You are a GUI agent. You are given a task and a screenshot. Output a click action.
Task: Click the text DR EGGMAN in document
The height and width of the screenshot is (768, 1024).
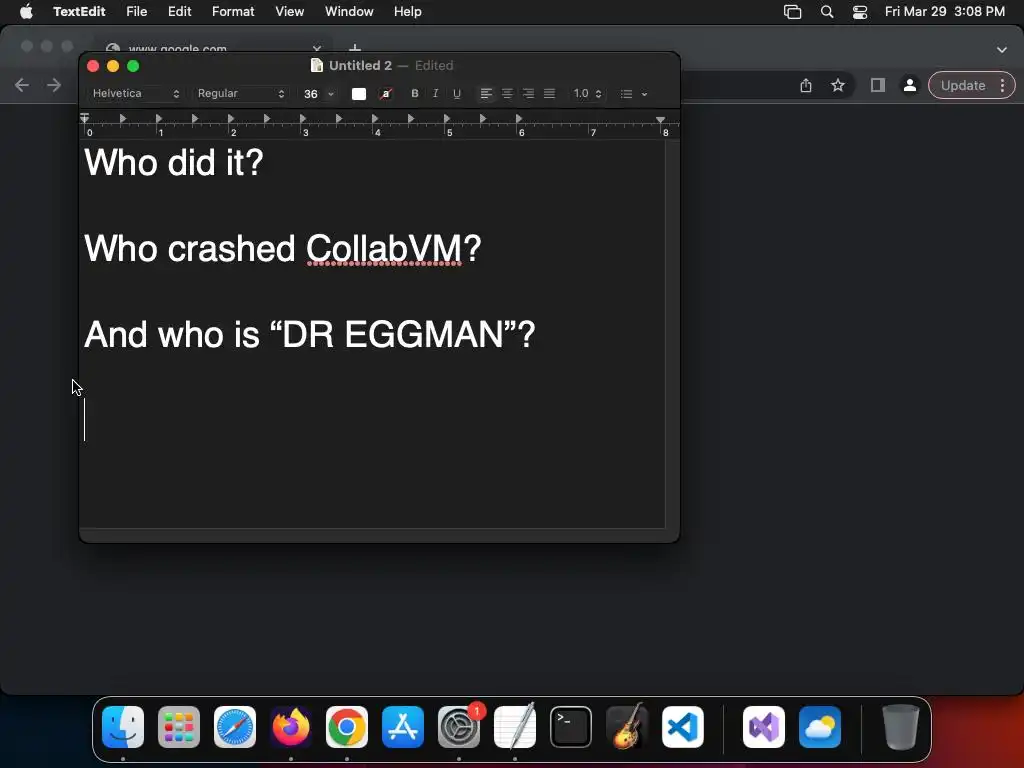[394, 334]
